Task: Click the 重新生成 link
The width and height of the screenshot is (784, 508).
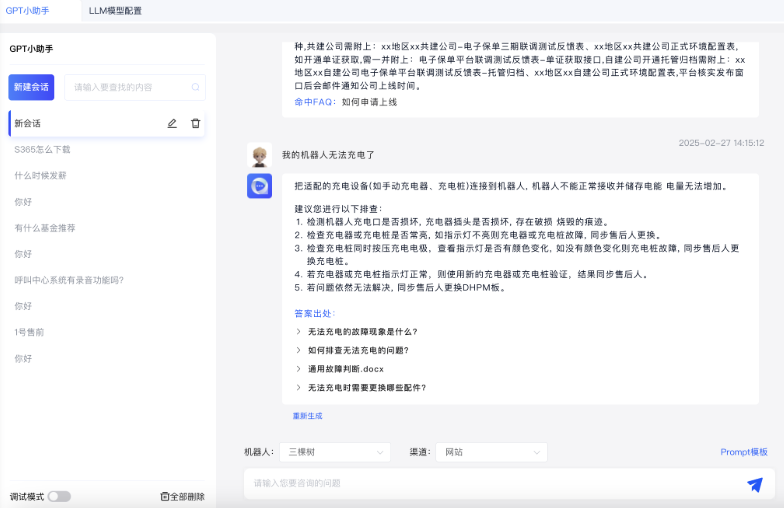Action: (x=307, y=416)
